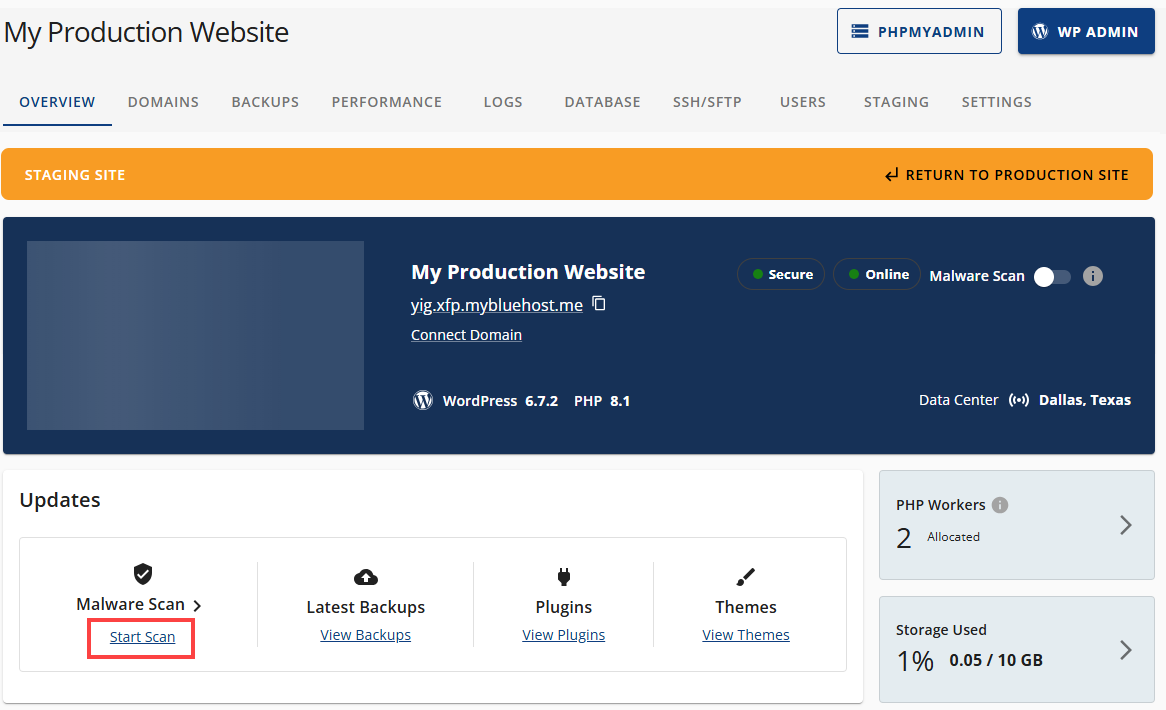Open Malware Scan details chevron
The image size is (1166, 710).
(197, 605)
